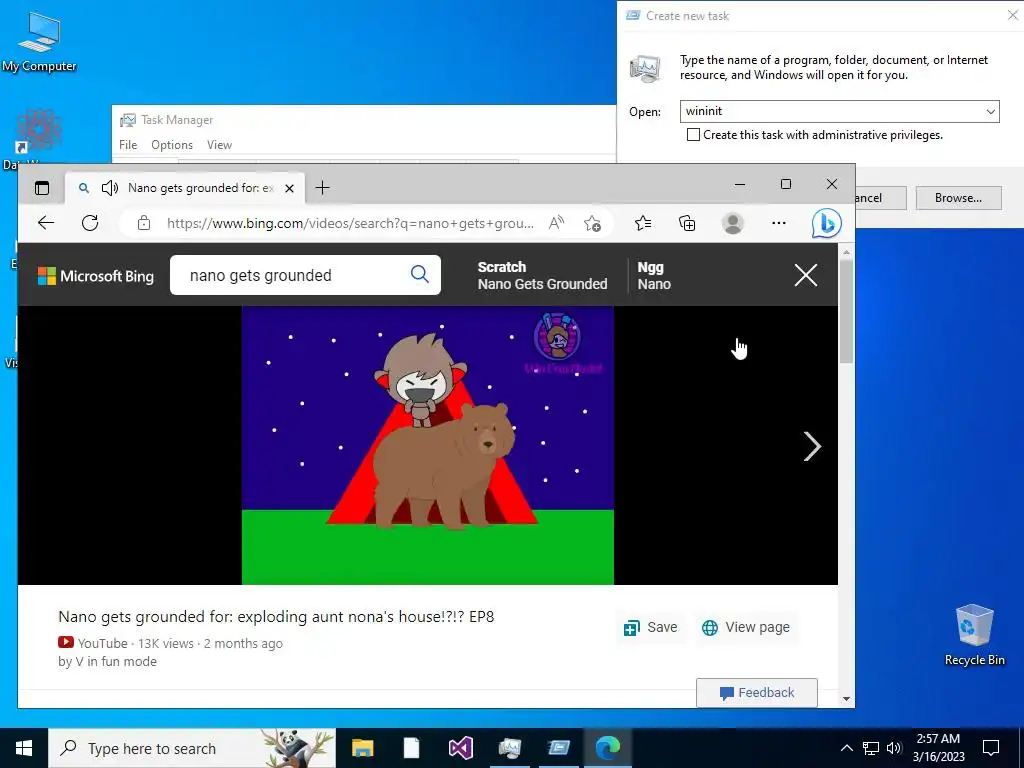1024x768 pixels.
Task: Switch to Task Manager taskbar icon
Action: [x=509, y=748]
